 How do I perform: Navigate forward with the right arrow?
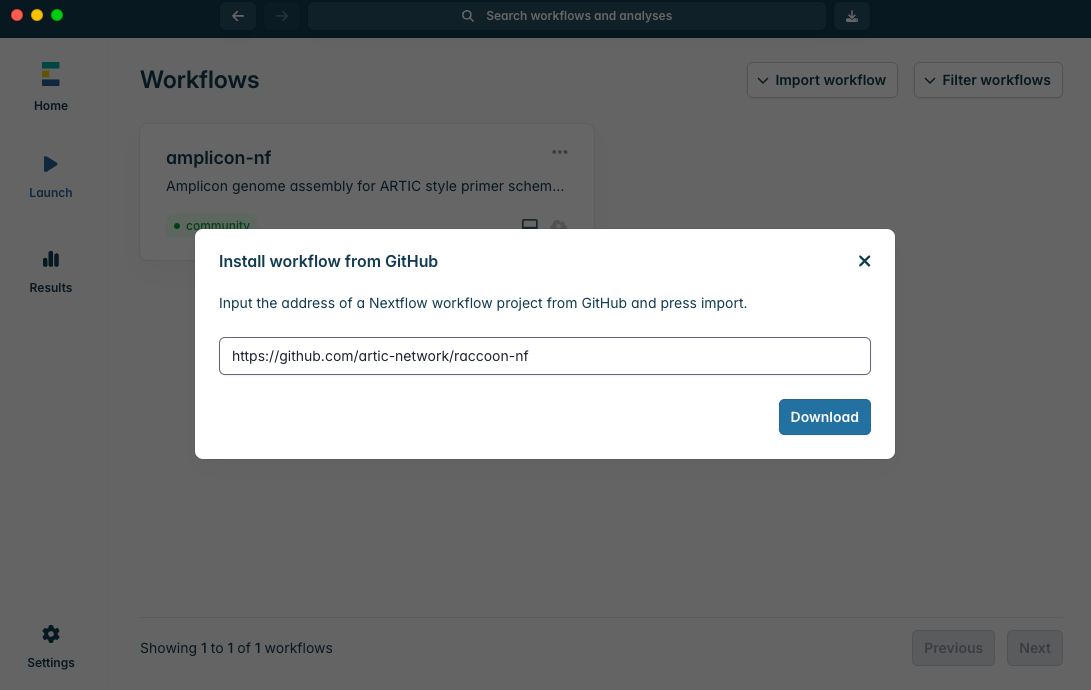tap(282, 16)
